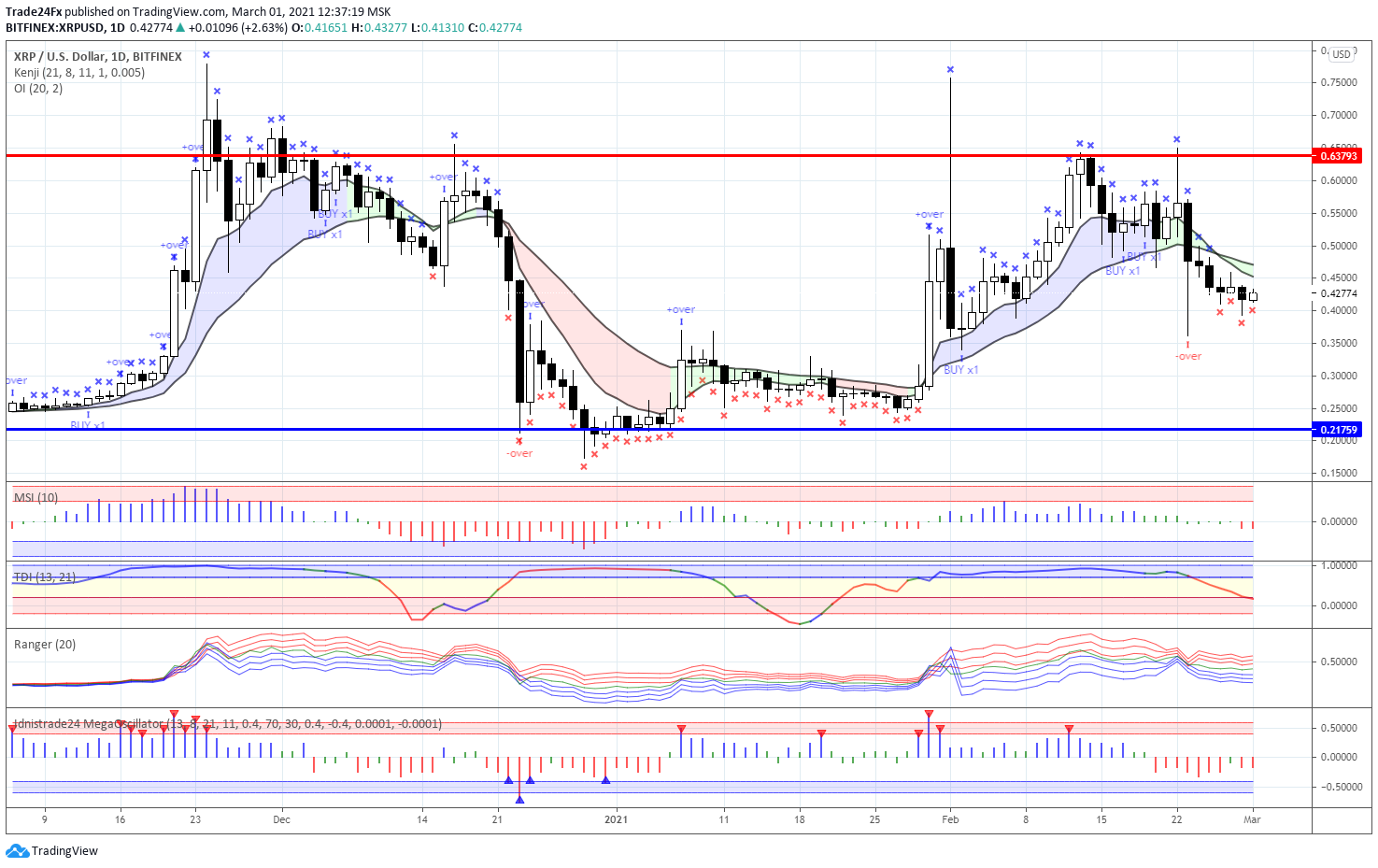
Task: Click the 'Feb' date on the time axis
Action: pyautogui.click(x=950, y=819)
